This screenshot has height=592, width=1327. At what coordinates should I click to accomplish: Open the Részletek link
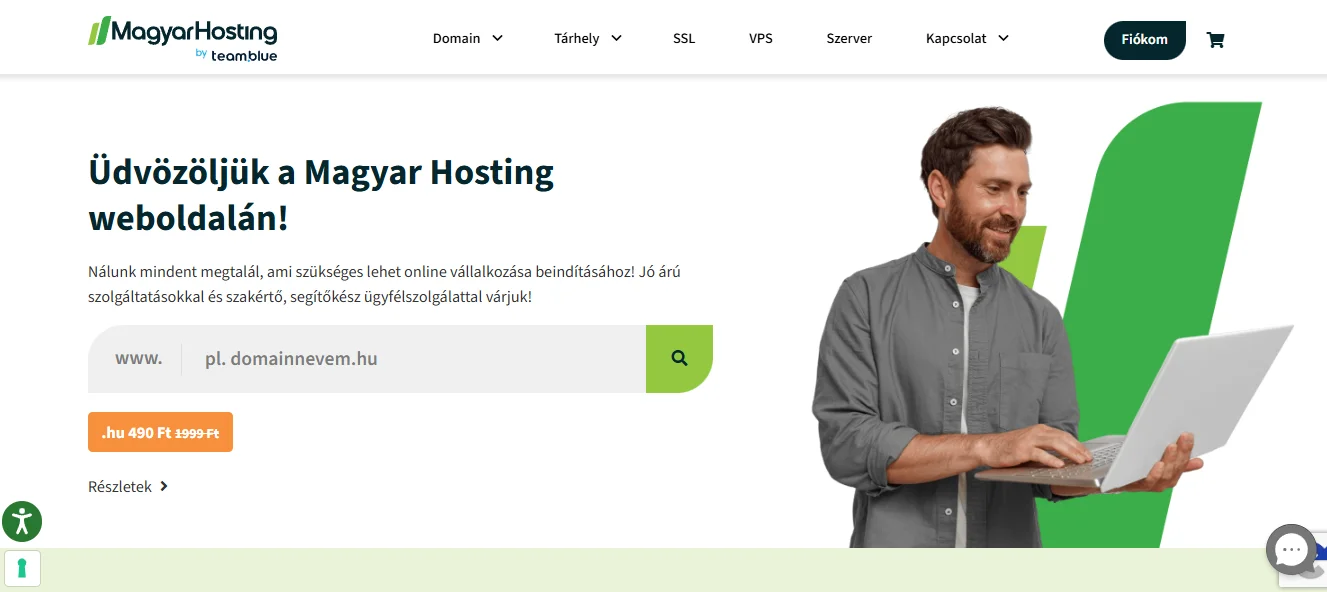coord(120,486)
